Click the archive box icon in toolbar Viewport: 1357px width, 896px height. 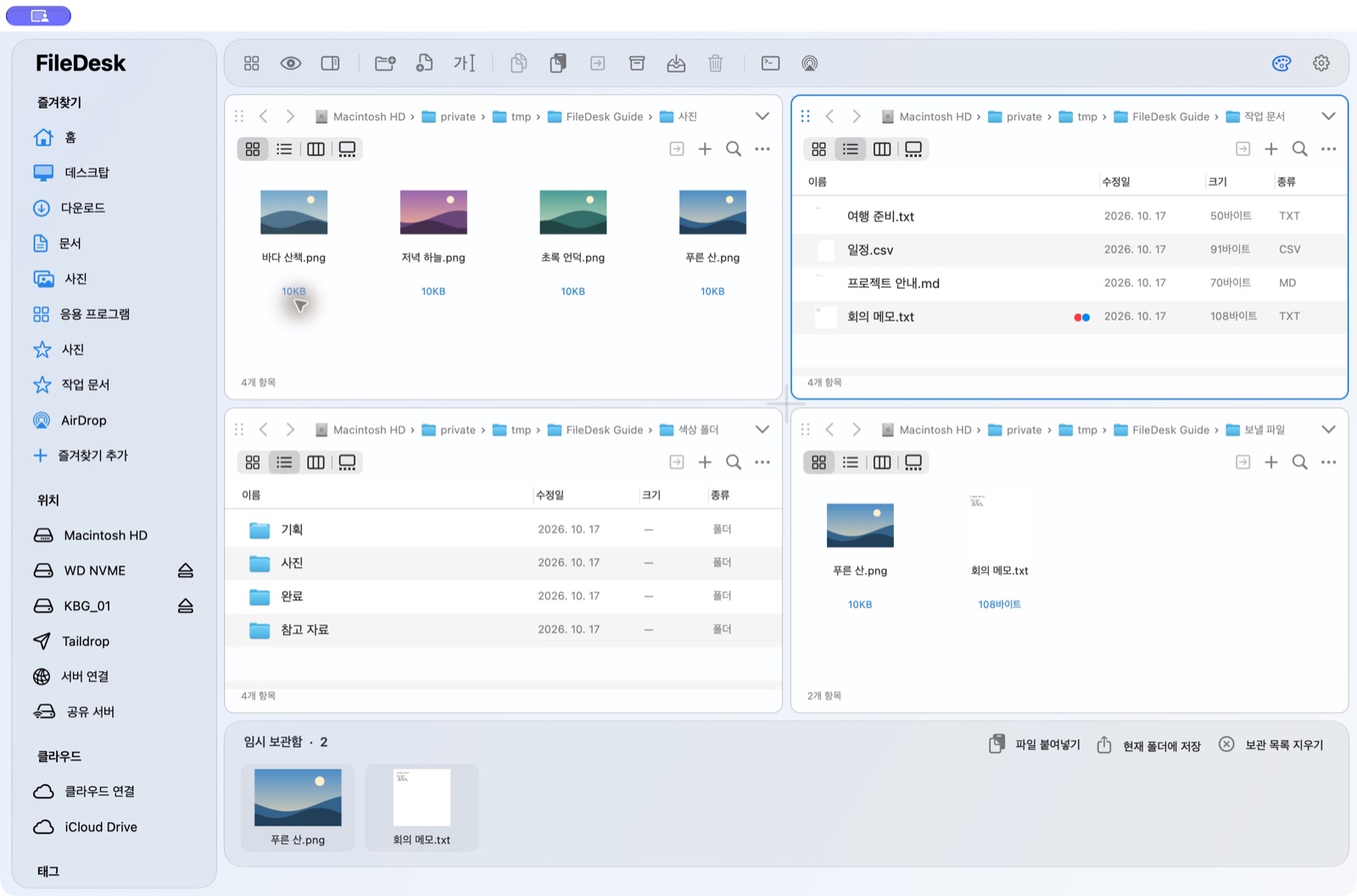click(x=637, y=64)
